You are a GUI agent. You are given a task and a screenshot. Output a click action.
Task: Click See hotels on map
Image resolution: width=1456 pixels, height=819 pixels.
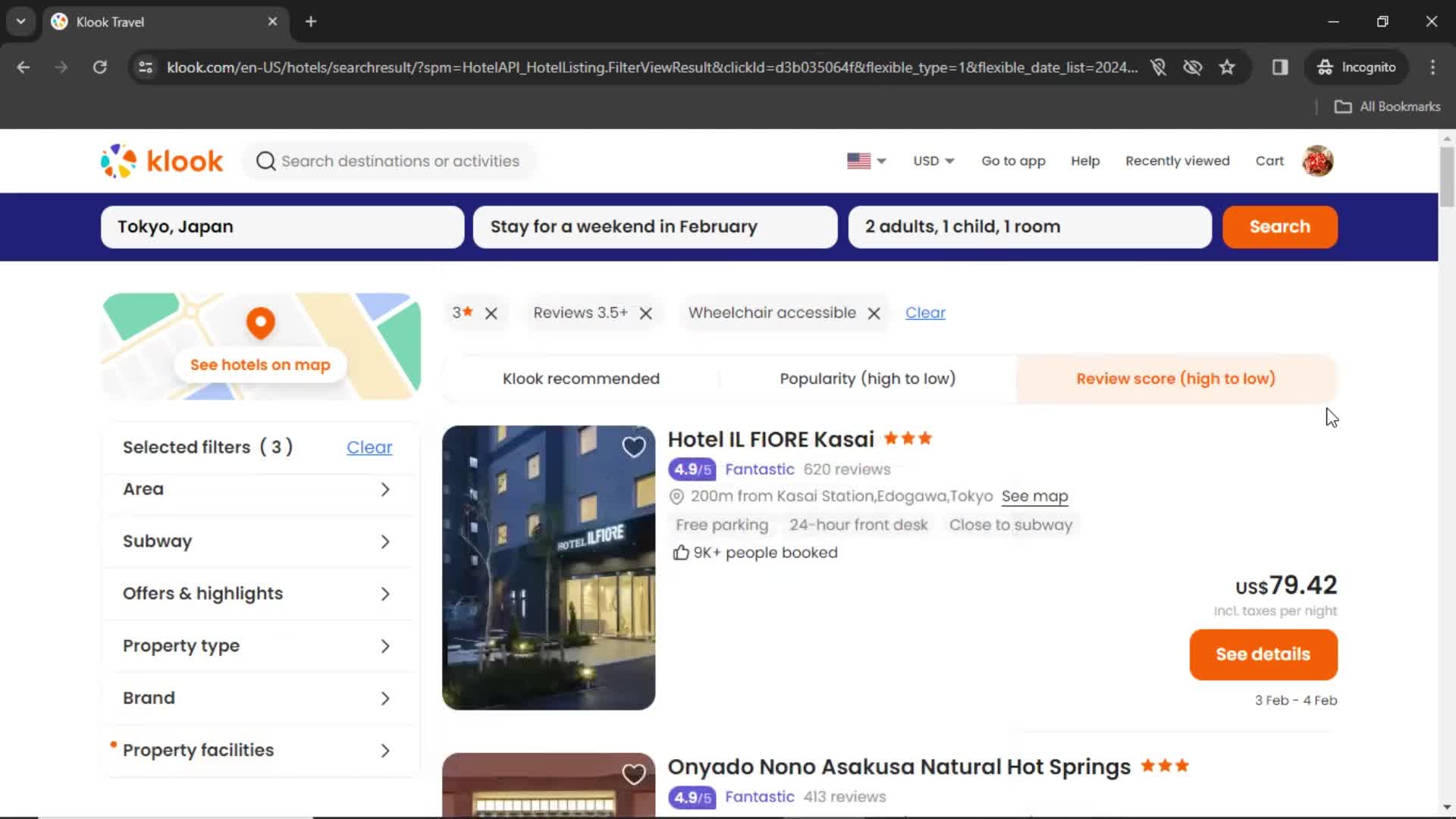[x=260, y=365]
